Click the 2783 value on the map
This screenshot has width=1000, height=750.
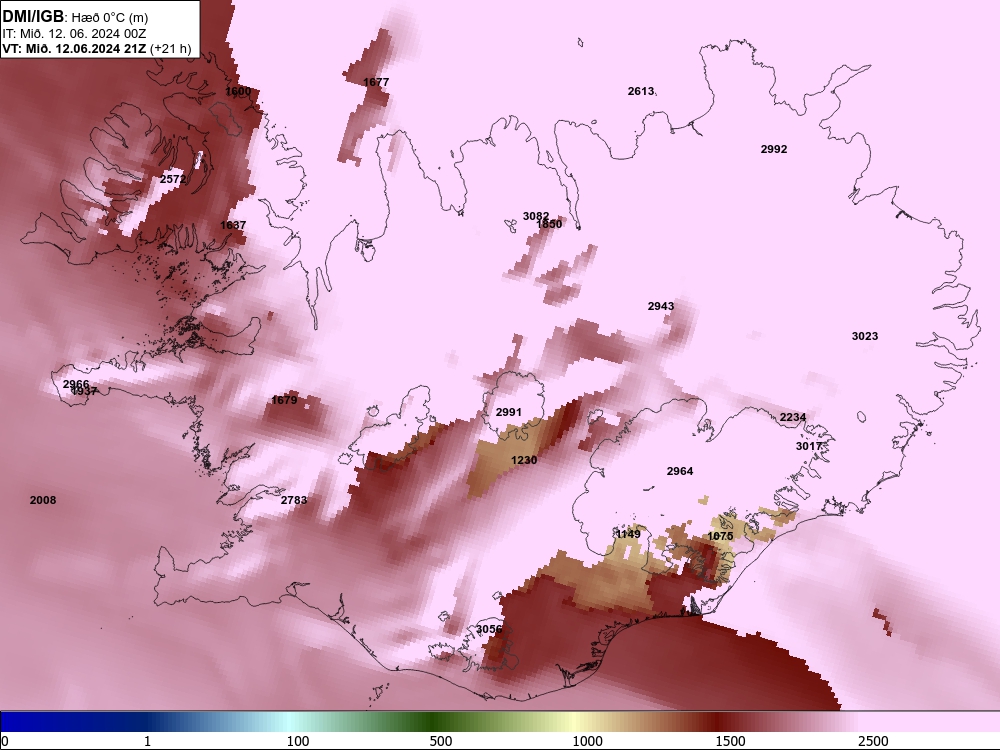click(293, 500)
